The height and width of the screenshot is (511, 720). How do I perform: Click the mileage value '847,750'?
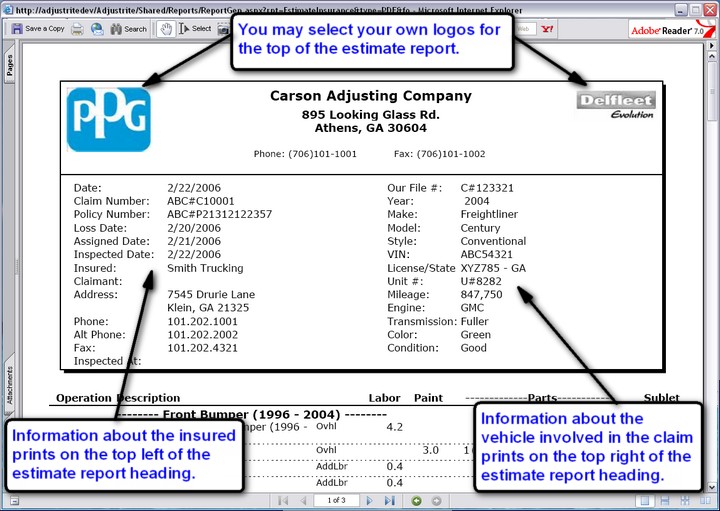[x=481, y=295]
